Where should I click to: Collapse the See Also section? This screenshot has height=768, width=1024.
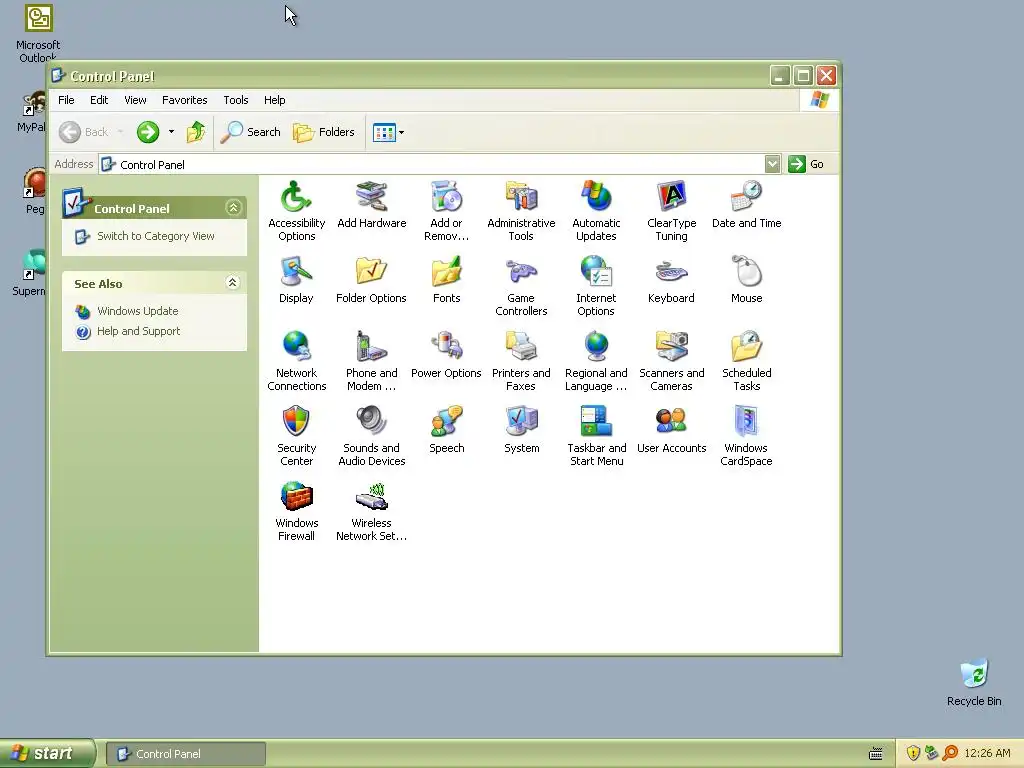coord(232,282)
